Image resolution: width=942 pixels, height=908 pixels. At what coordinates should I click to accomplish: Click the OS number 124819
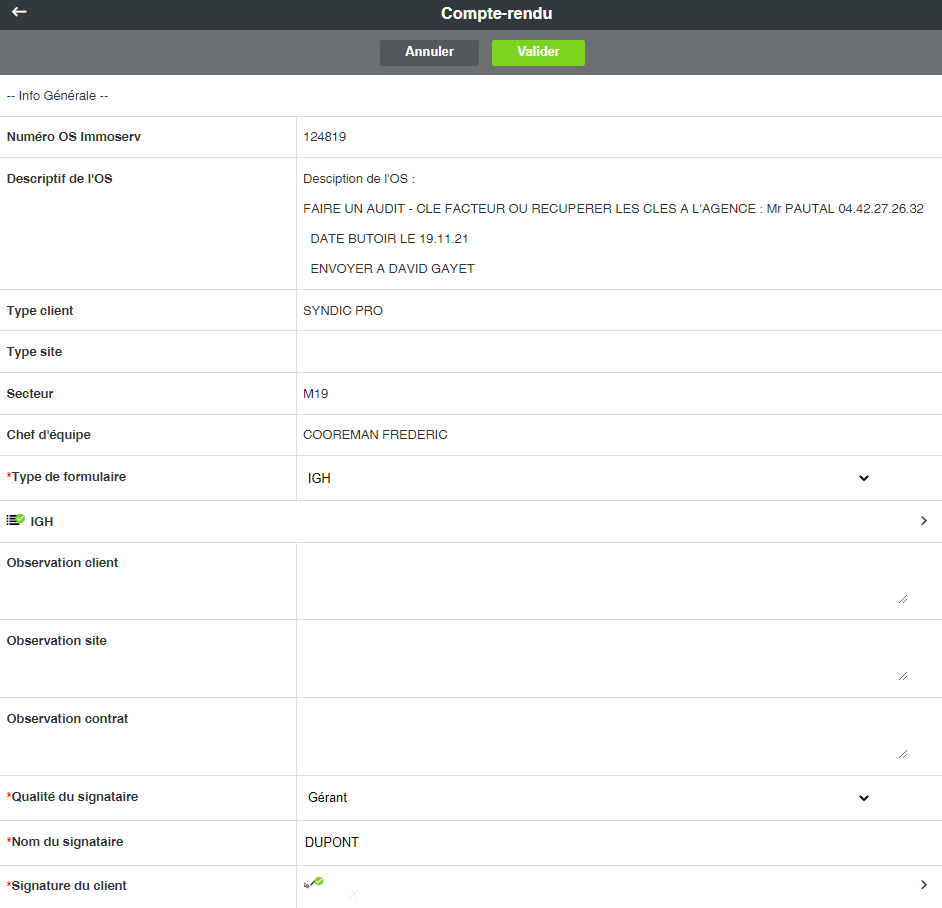[x=325, y=137]
